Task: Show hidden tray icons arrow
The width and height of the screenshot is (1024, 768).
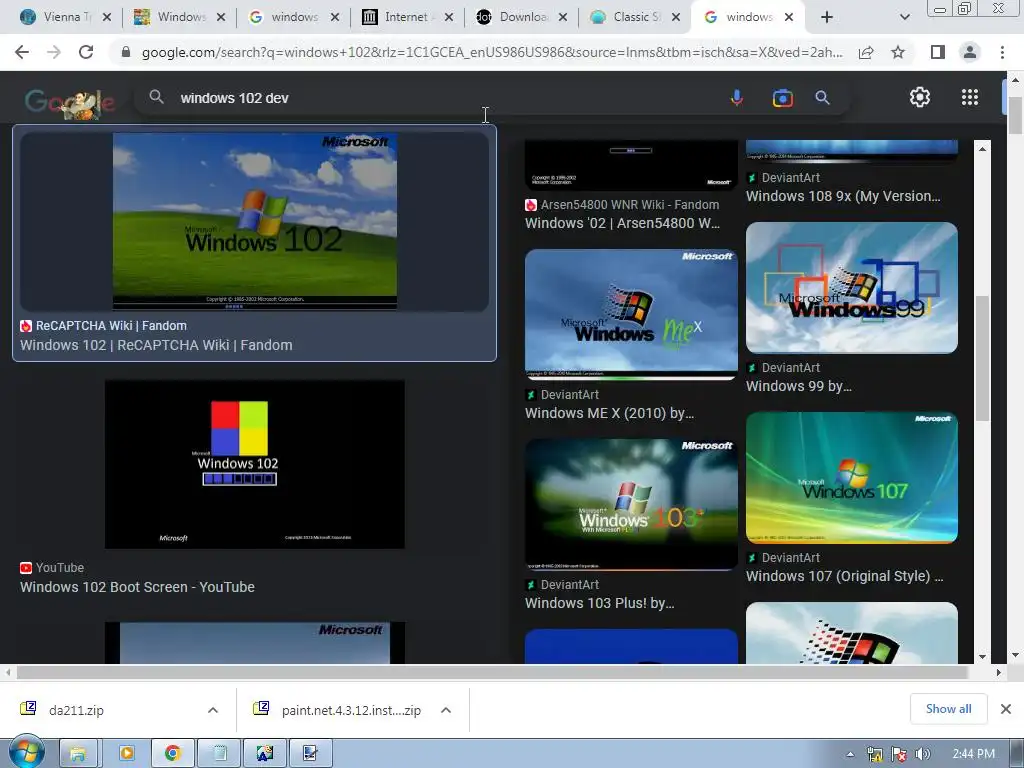Action: point(850,754)
